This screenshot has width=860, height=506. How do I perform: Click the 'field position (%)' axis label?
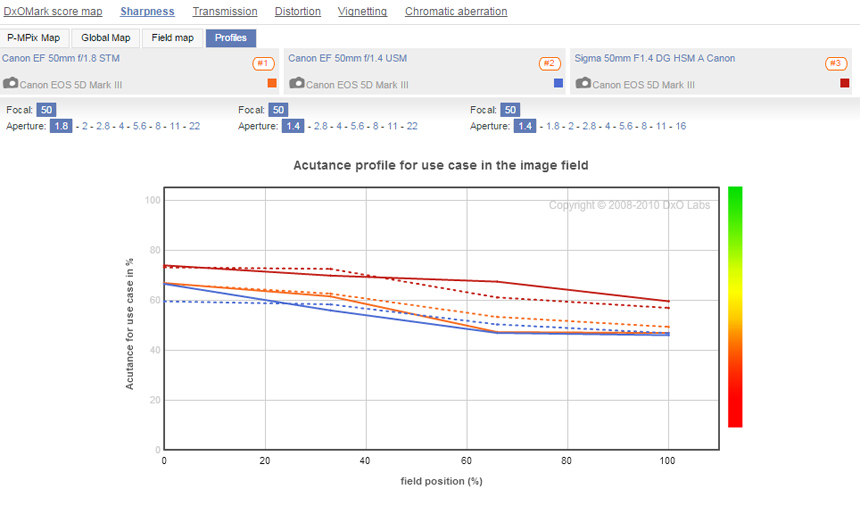(442, 481)
